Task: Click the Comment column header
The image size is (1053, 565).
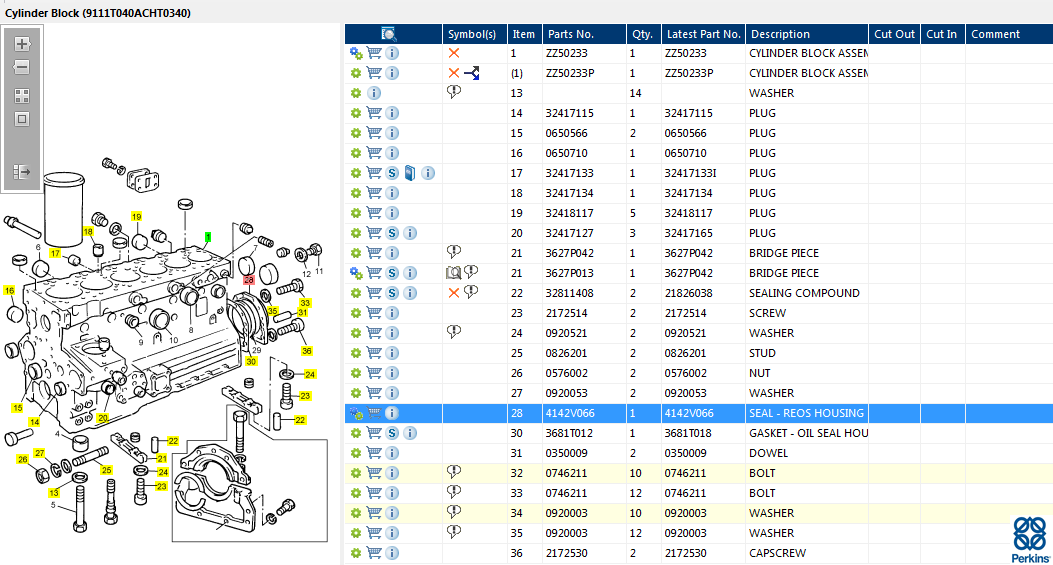Action: click(1009, 34)
